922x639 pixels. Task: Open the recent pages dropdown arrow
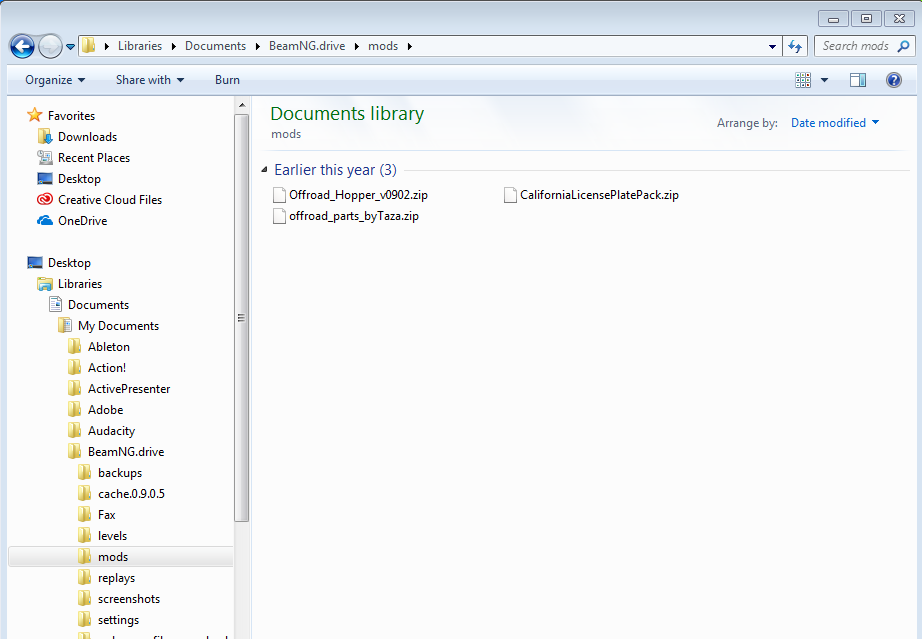71,46
